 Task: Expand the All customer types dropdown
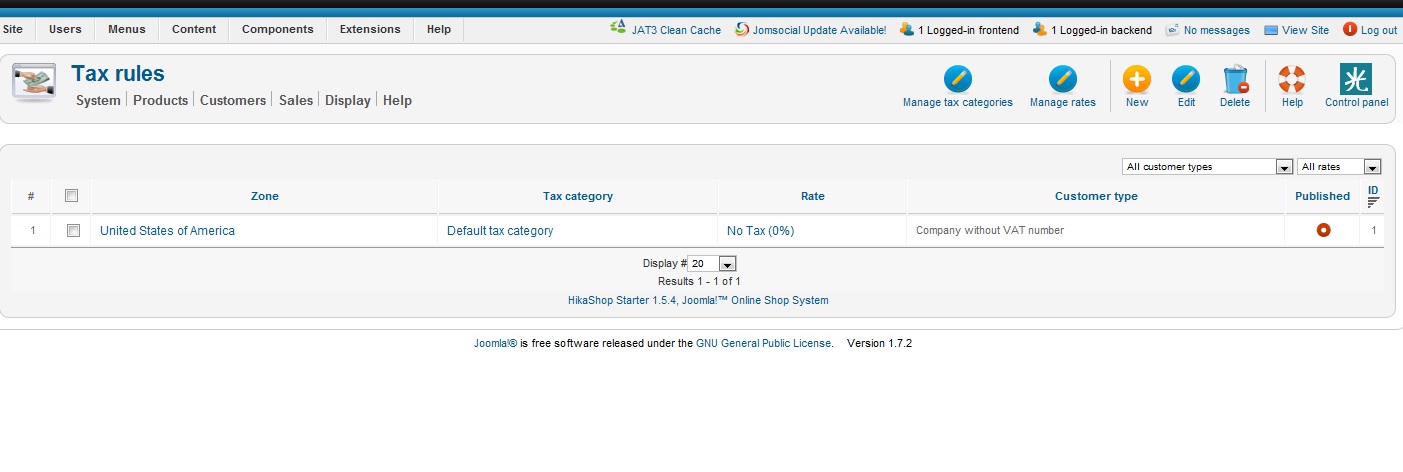(x=1208, y=167)
